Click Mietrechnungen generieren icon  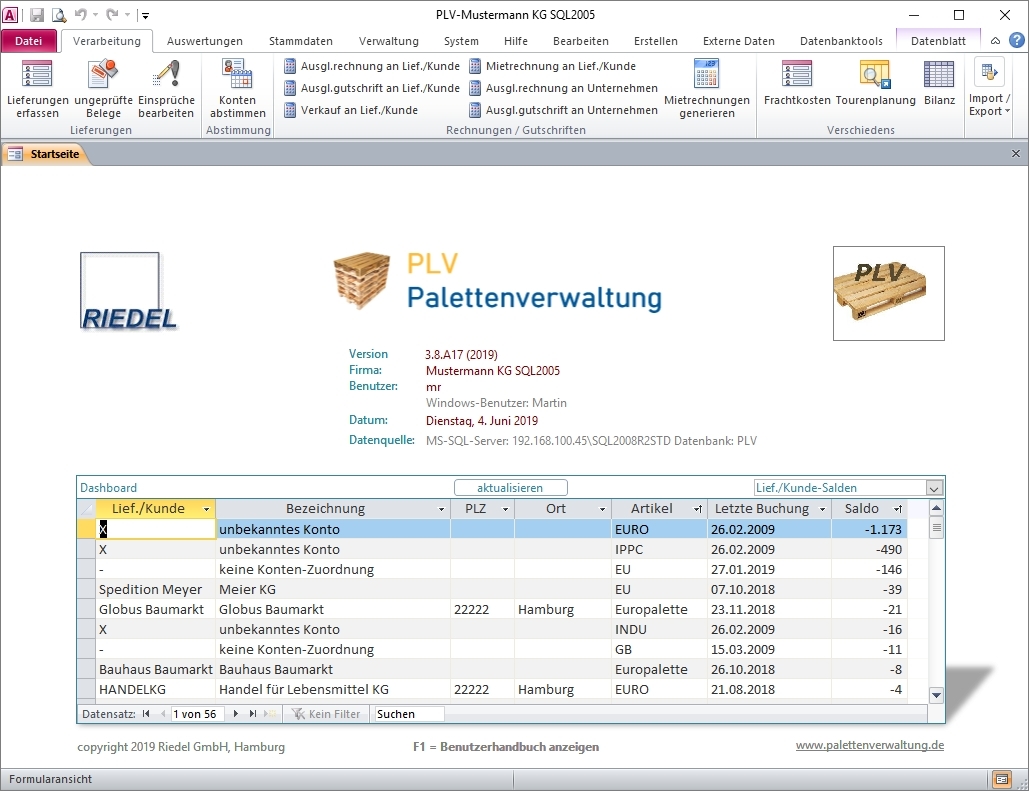click(x=707, y=88)
